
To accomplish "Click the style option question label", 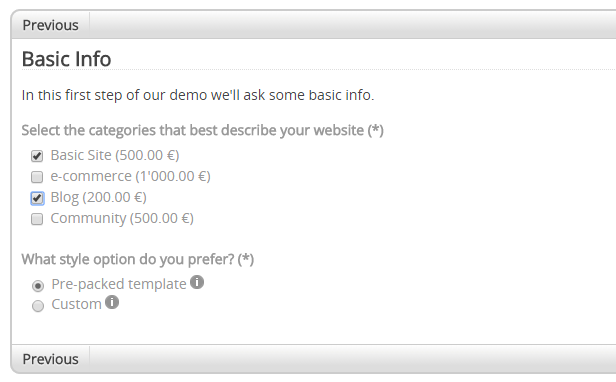I will point(138,259).
